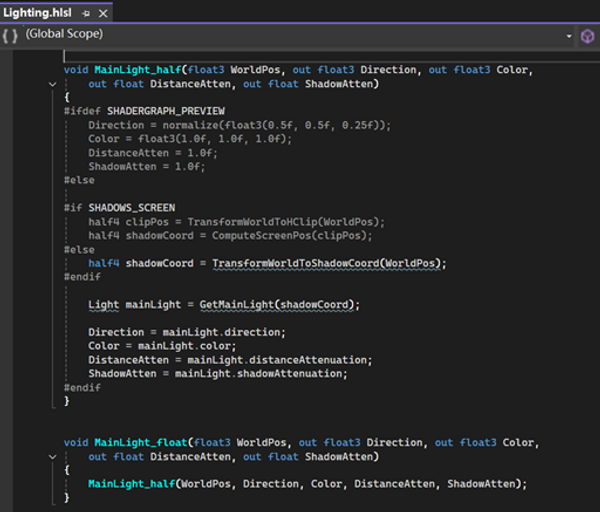
Task: Click the SHADOWS_SCREEN macro name
Action: point(132,208)
